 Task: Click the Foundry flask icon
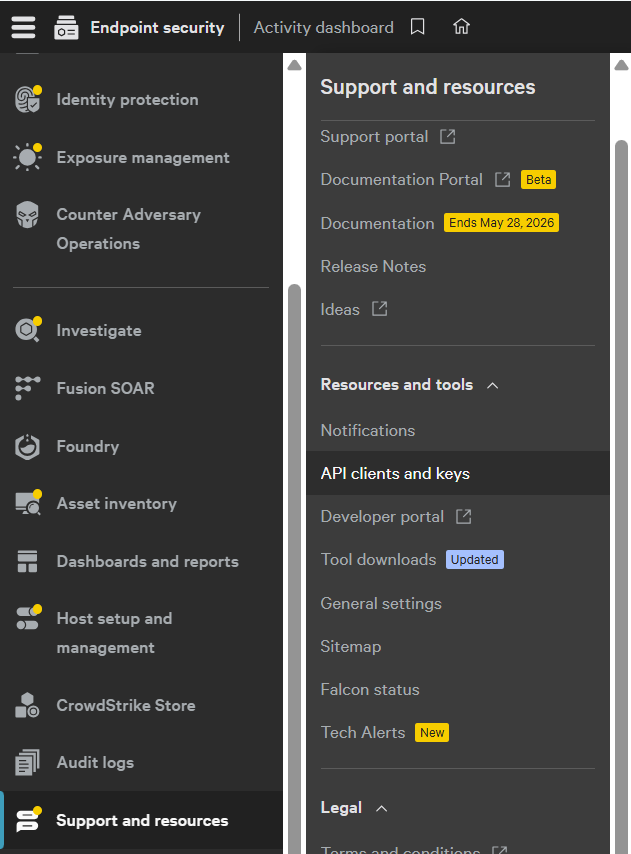point(27,447)
